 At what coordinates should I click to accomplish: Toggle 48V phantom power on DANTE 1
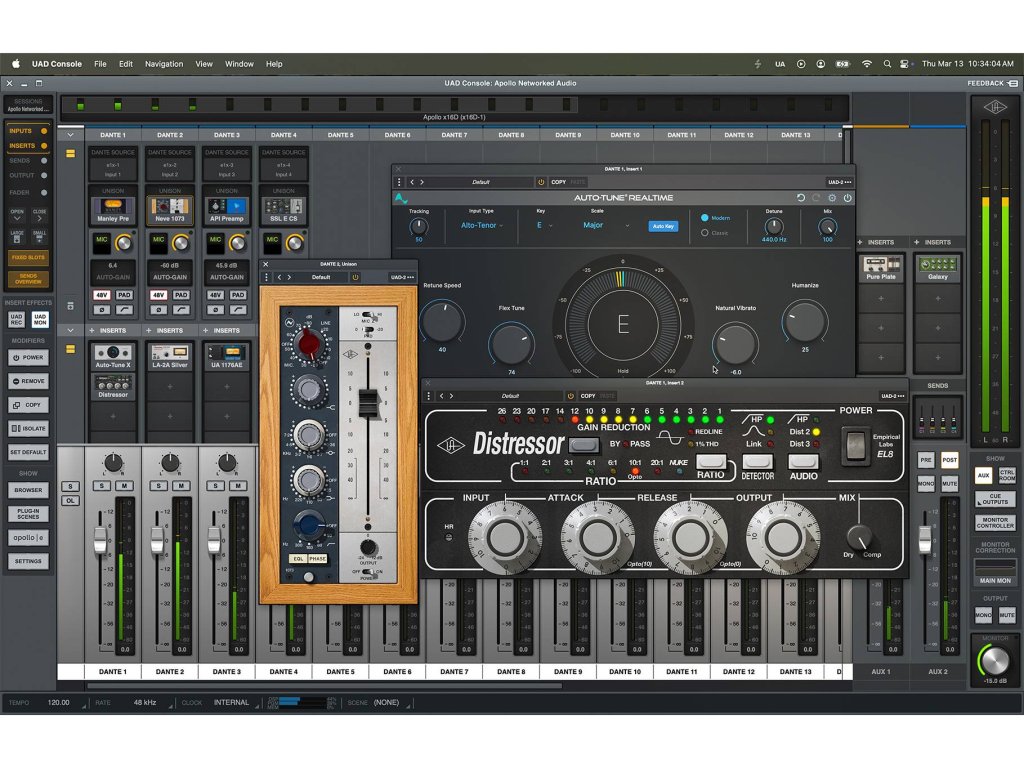click(101, 295)
